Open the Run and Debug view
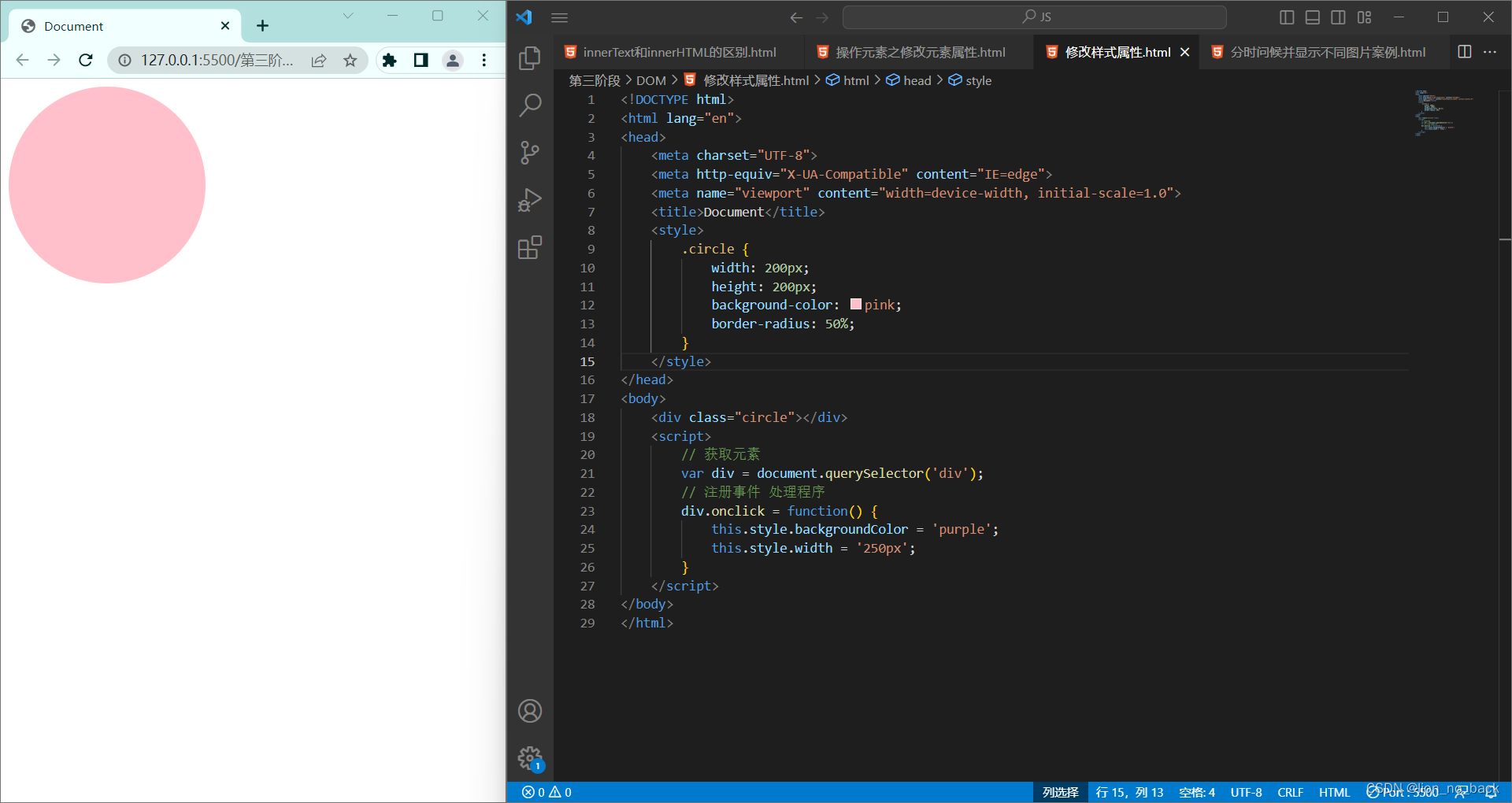The image size is (1512, 803). point(530,200)
